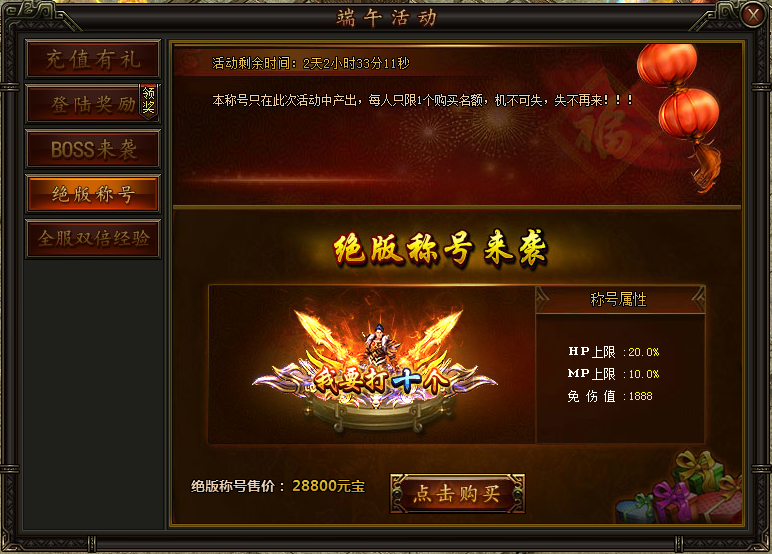Switch to the 登陆奖励 tab
The image size is (772, 554).
click(x=93, y=104)
